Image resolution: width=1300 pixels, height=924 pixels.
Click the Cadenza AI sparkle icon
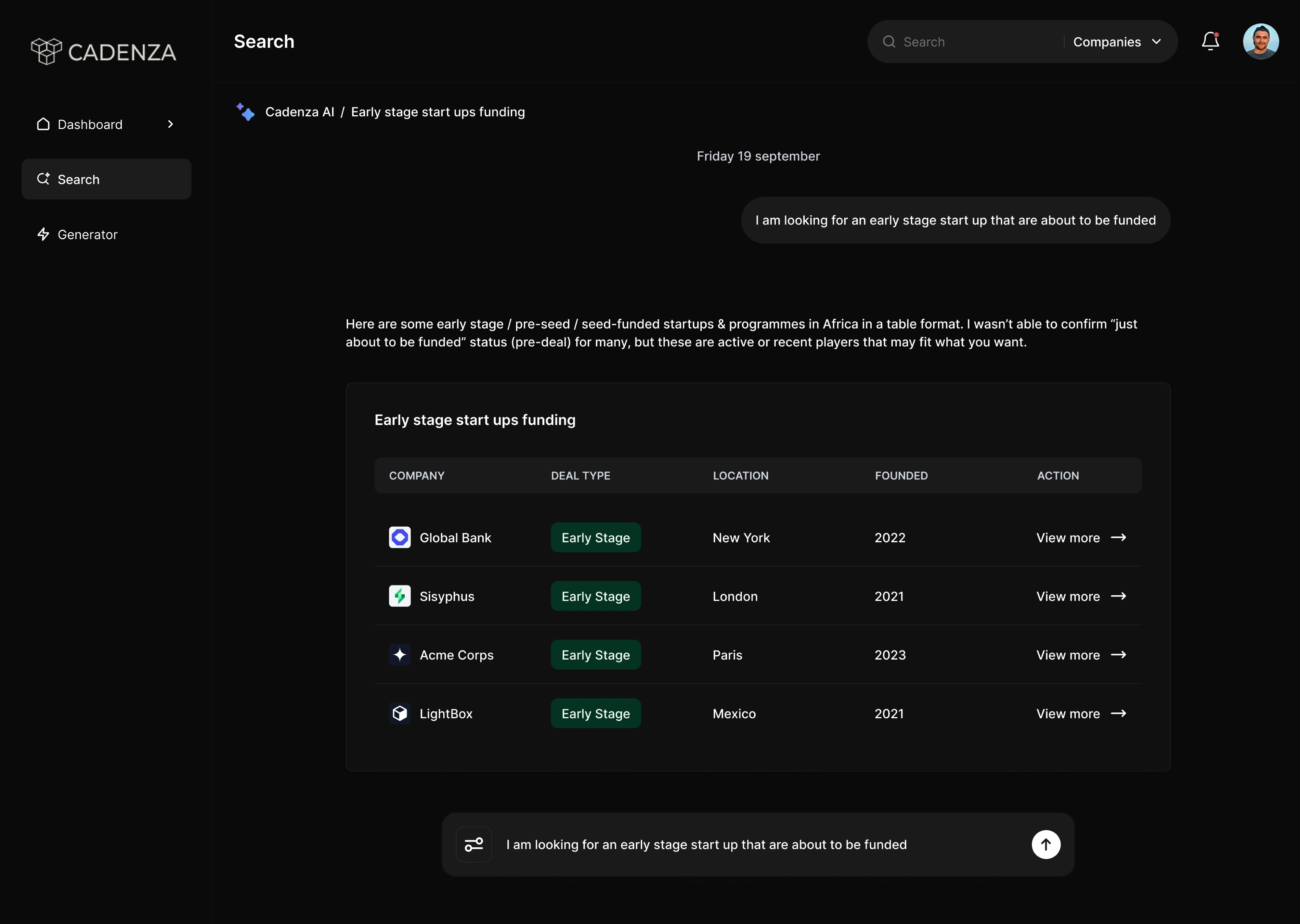(245, 111)
